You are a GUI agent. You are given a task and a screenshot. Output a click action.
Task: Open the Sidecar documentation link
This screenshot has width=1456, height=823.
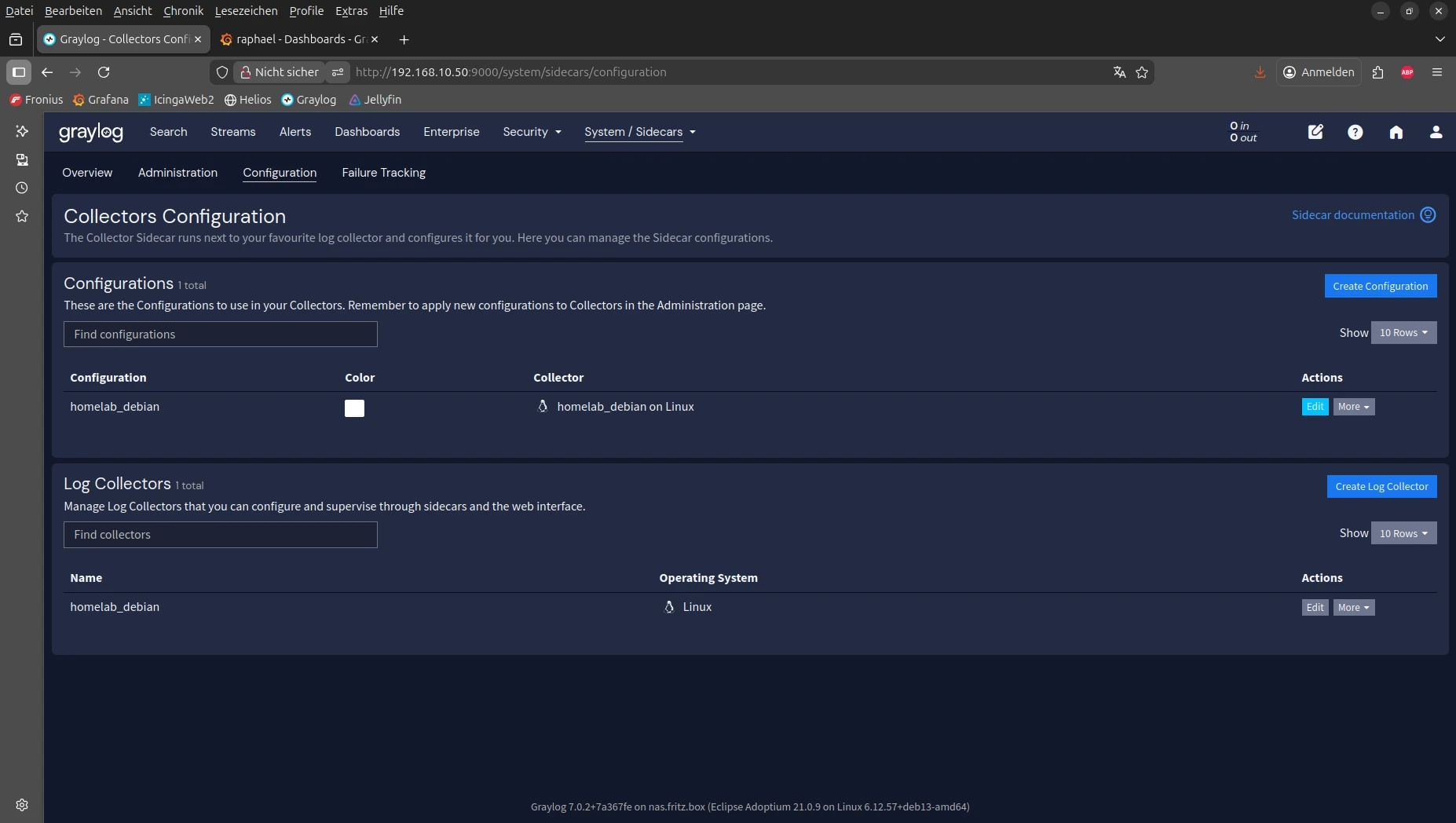tap(1352, 215)
